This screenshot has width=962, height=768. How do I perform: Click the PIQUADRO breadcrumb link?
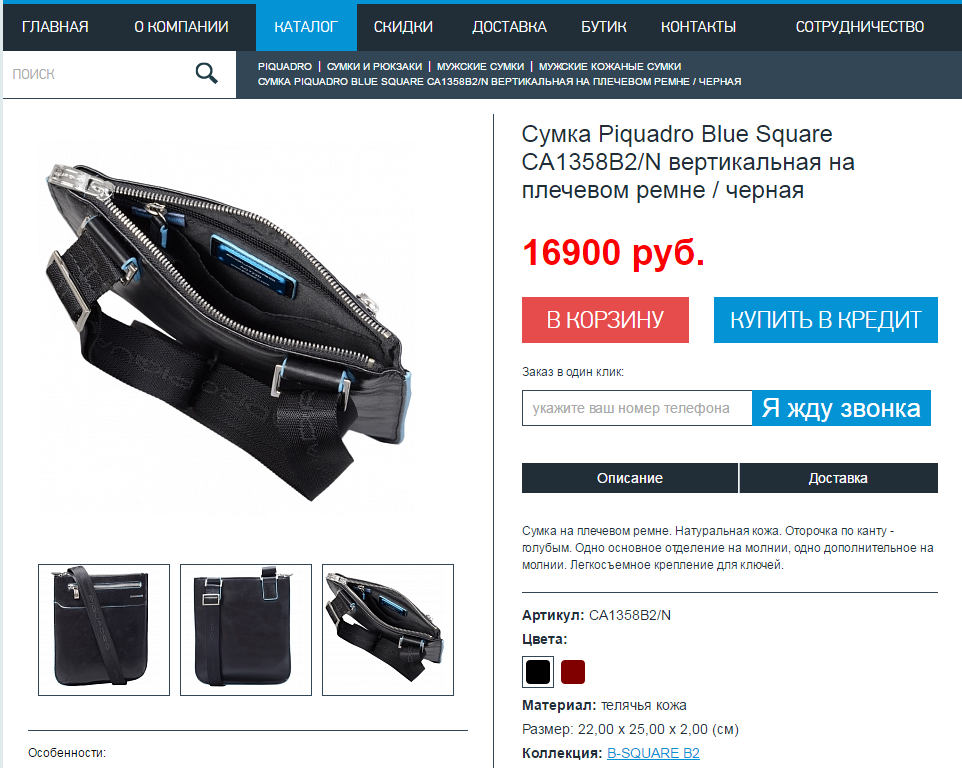tap(285, 66)
